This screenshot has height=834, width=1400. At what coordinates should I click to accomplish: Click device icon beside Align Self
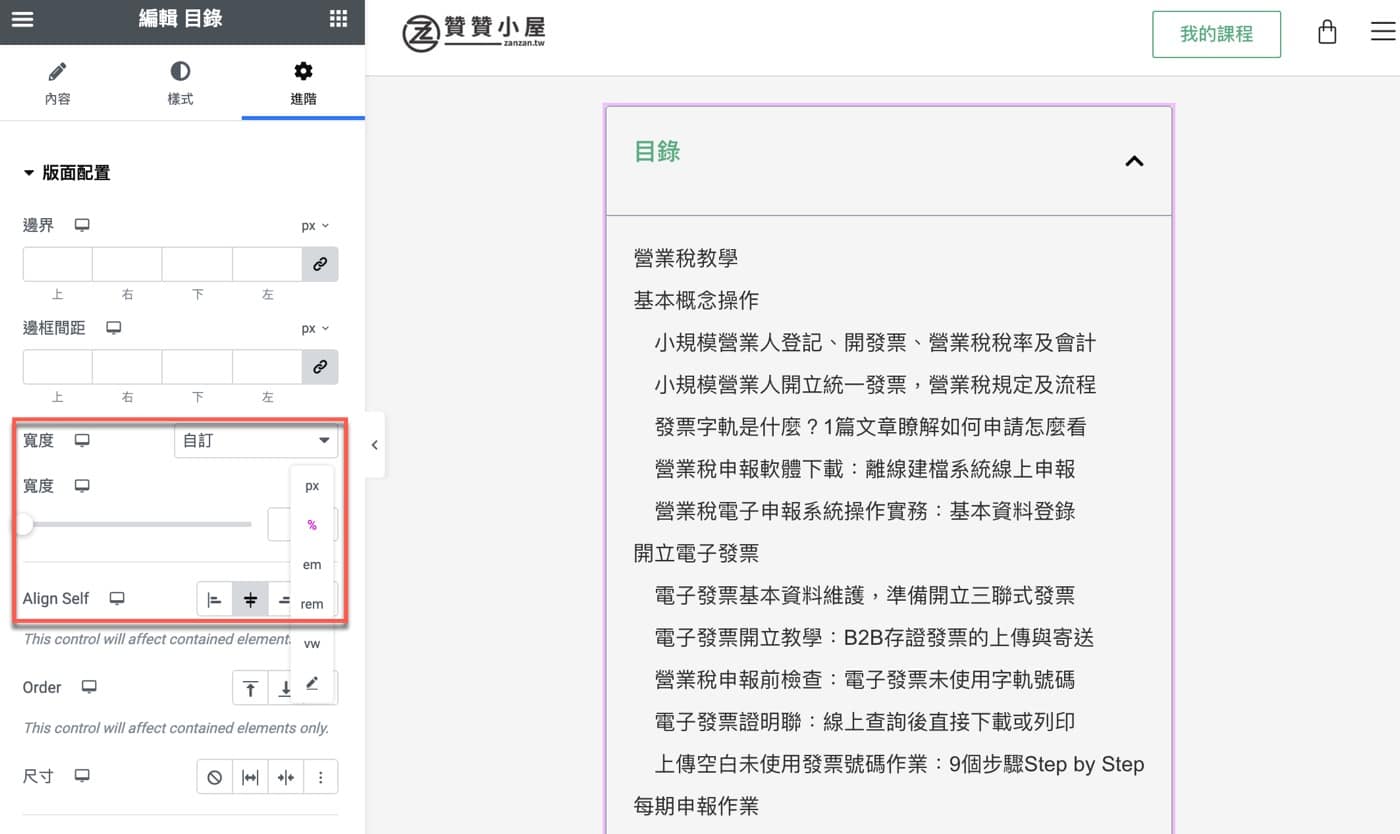pyautogui.click(x=117, y=599)
